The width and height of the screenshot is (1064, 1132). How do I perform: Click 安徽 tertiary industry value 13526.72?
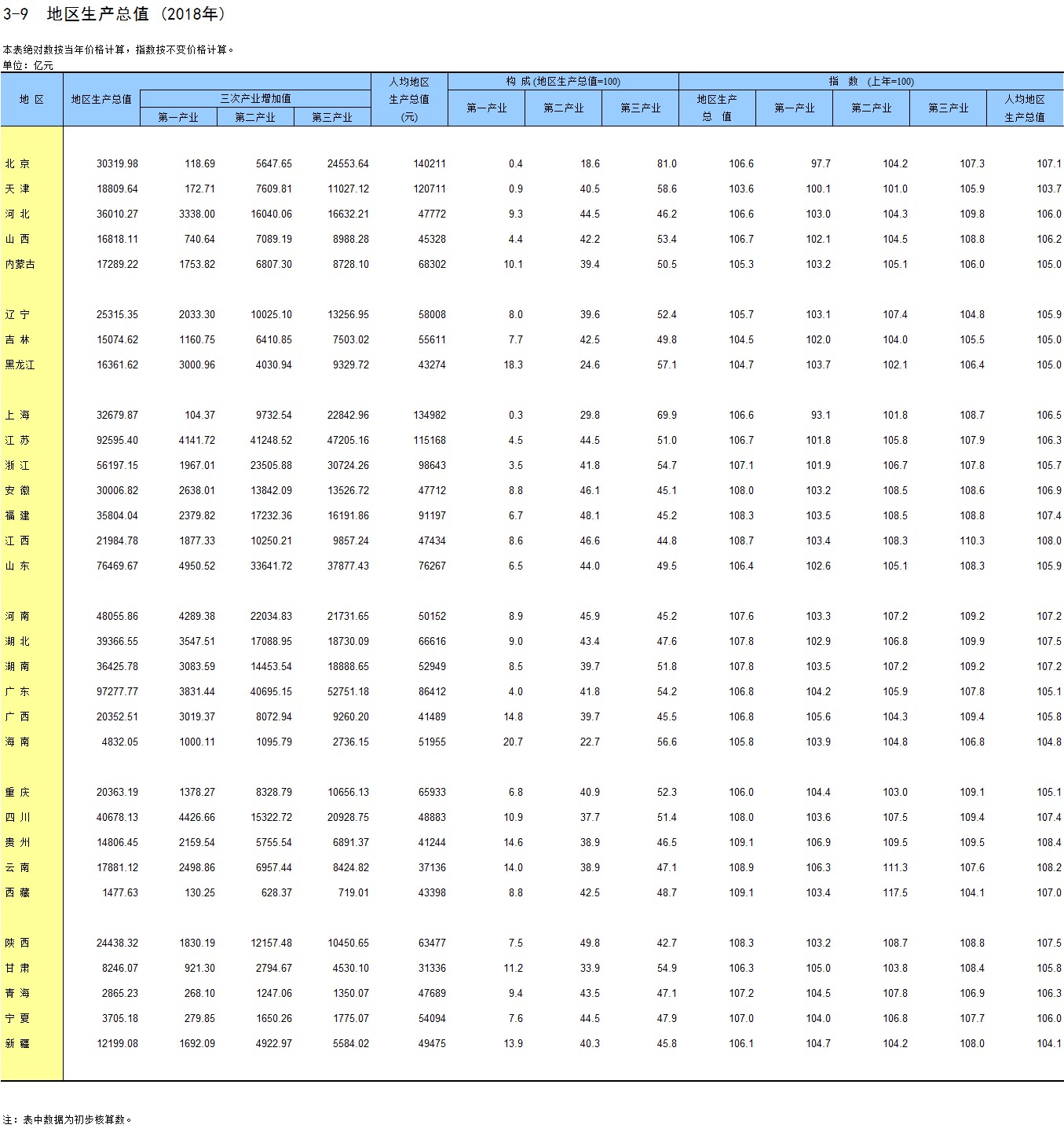(348, 490)
